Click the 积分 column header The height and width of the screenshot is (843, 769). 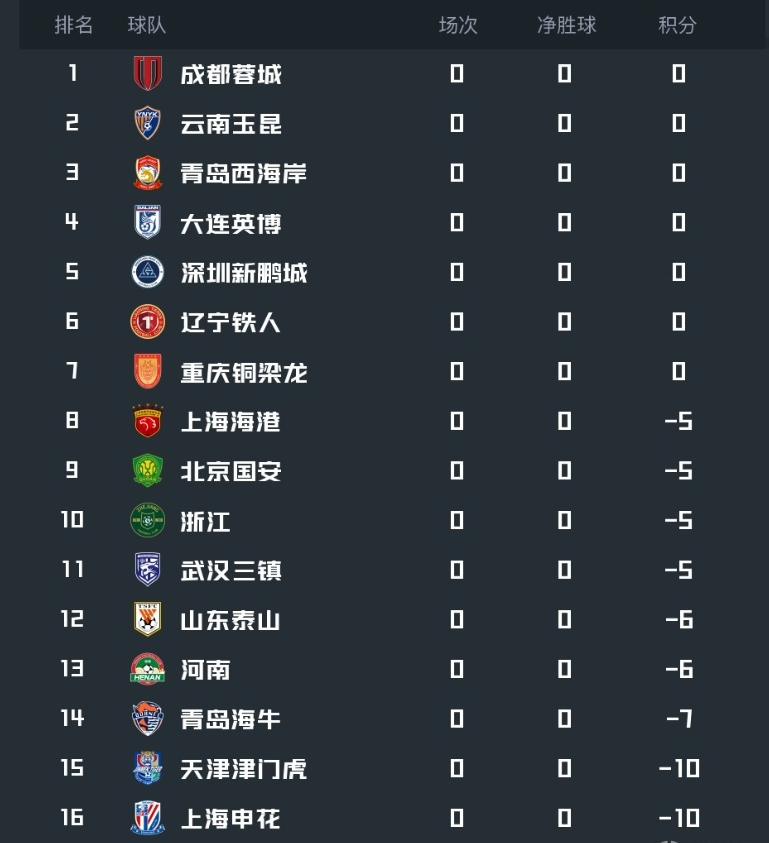pyautogui.click(x=677, y=25)
